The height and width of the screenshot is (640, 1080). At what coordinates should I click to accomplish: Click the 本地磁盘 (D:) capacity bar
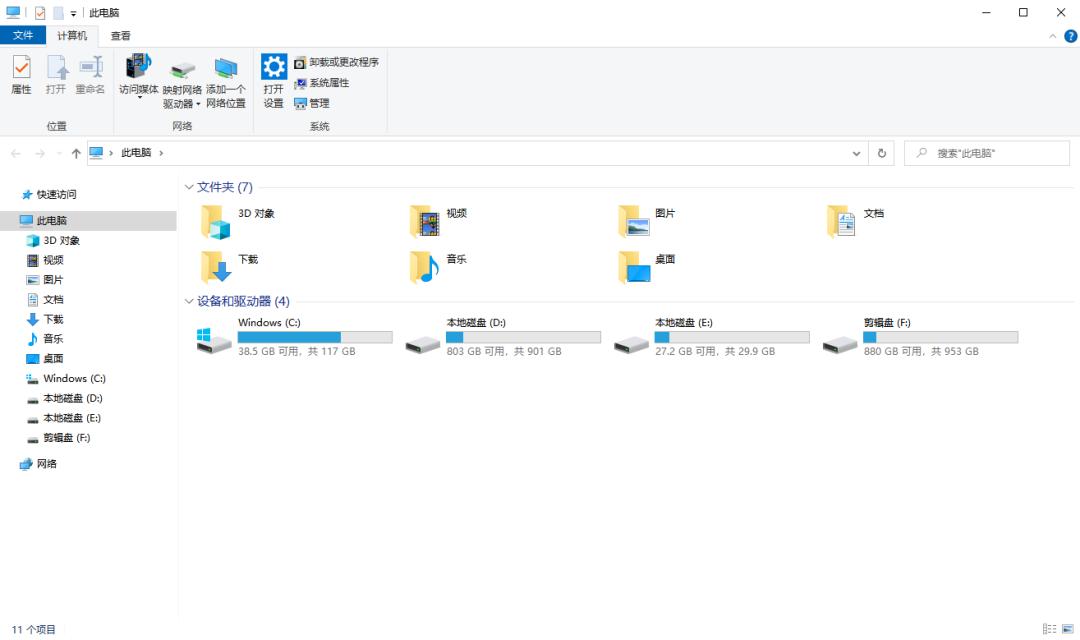pyautogui.click(x=523, y=337)
